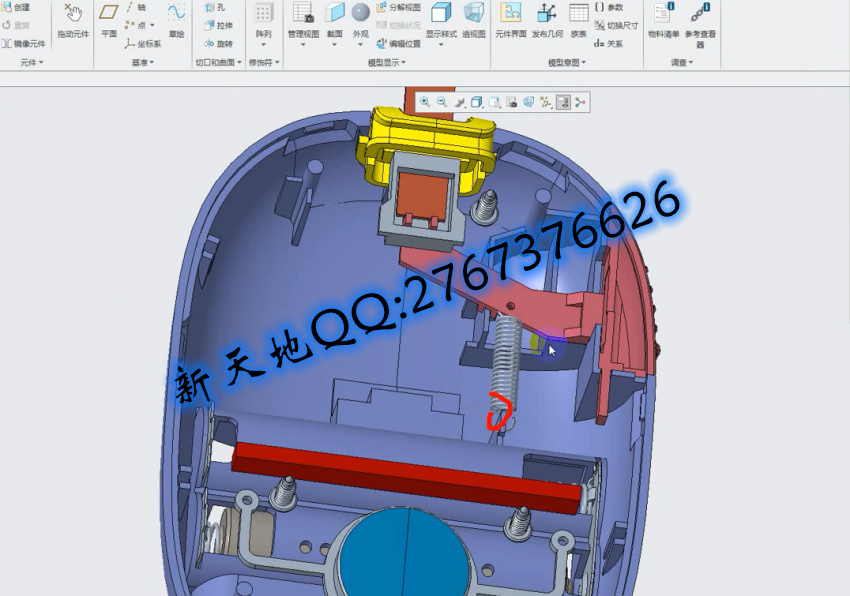Click the zoom in magnifier icon
The width and height of the screenshot is (850, 596).
point(425,102)
